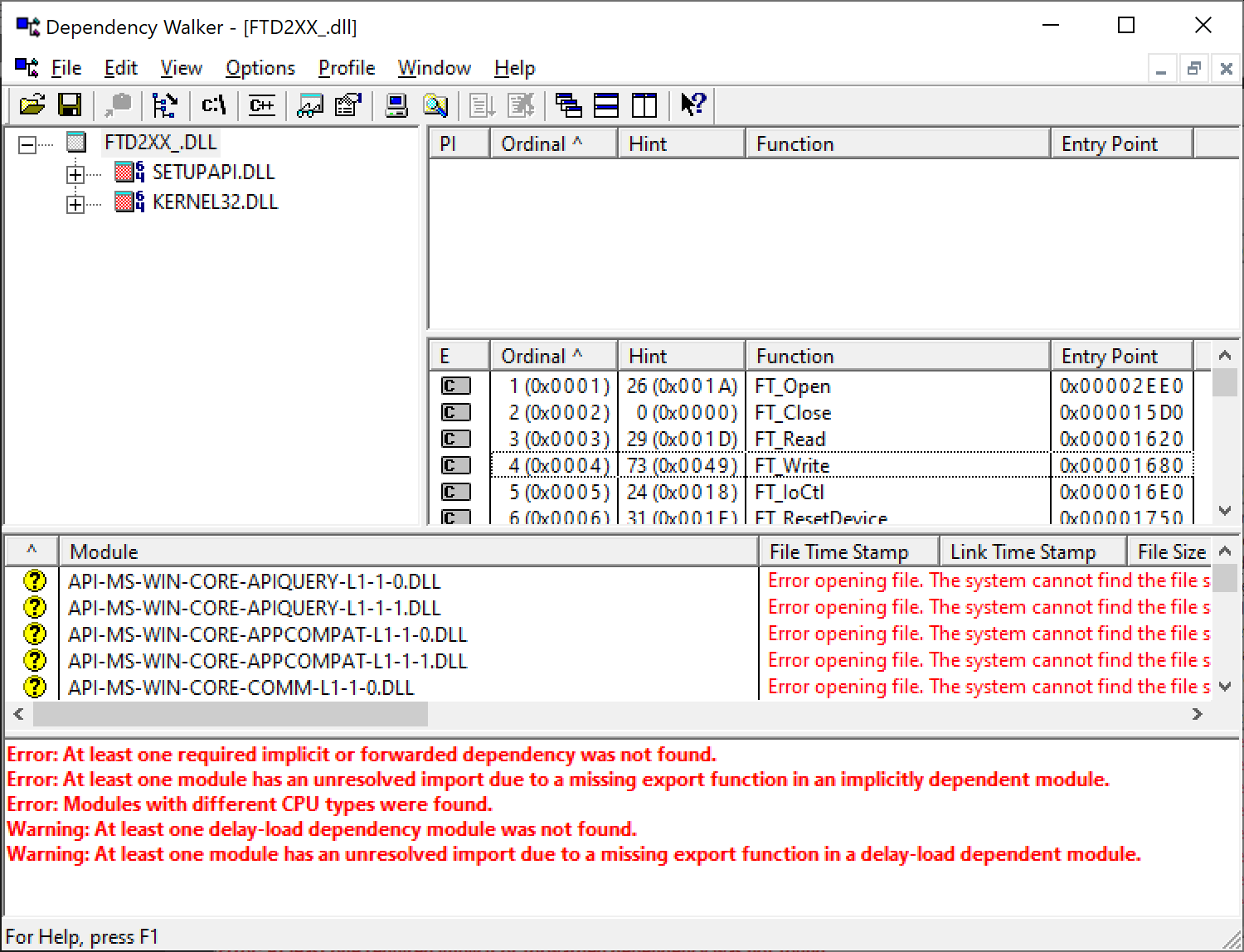Sort imports list by Function column
This screenshot has width=1244, height=952.
pyautogui.click(x=898, y=143)
